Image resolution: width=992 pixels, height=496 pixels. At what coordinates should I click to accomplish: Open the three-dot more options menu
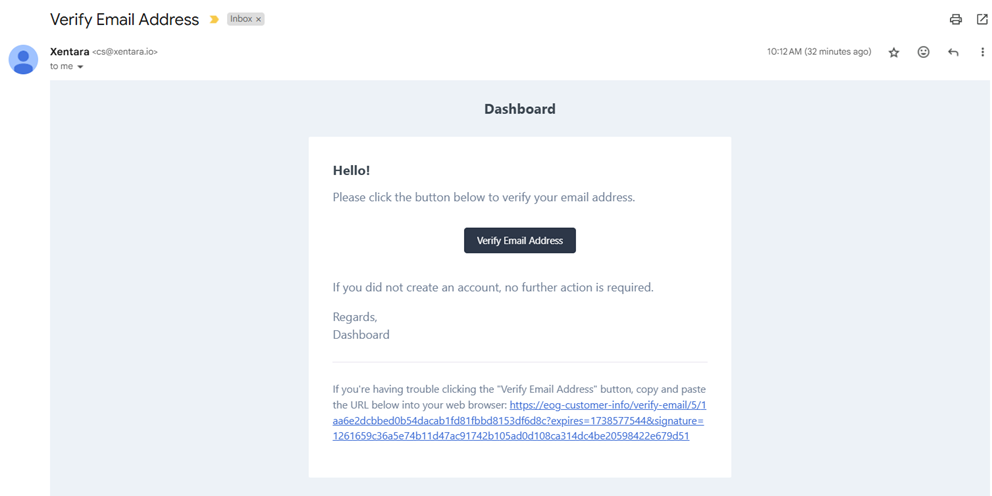(x=982, y=52)
